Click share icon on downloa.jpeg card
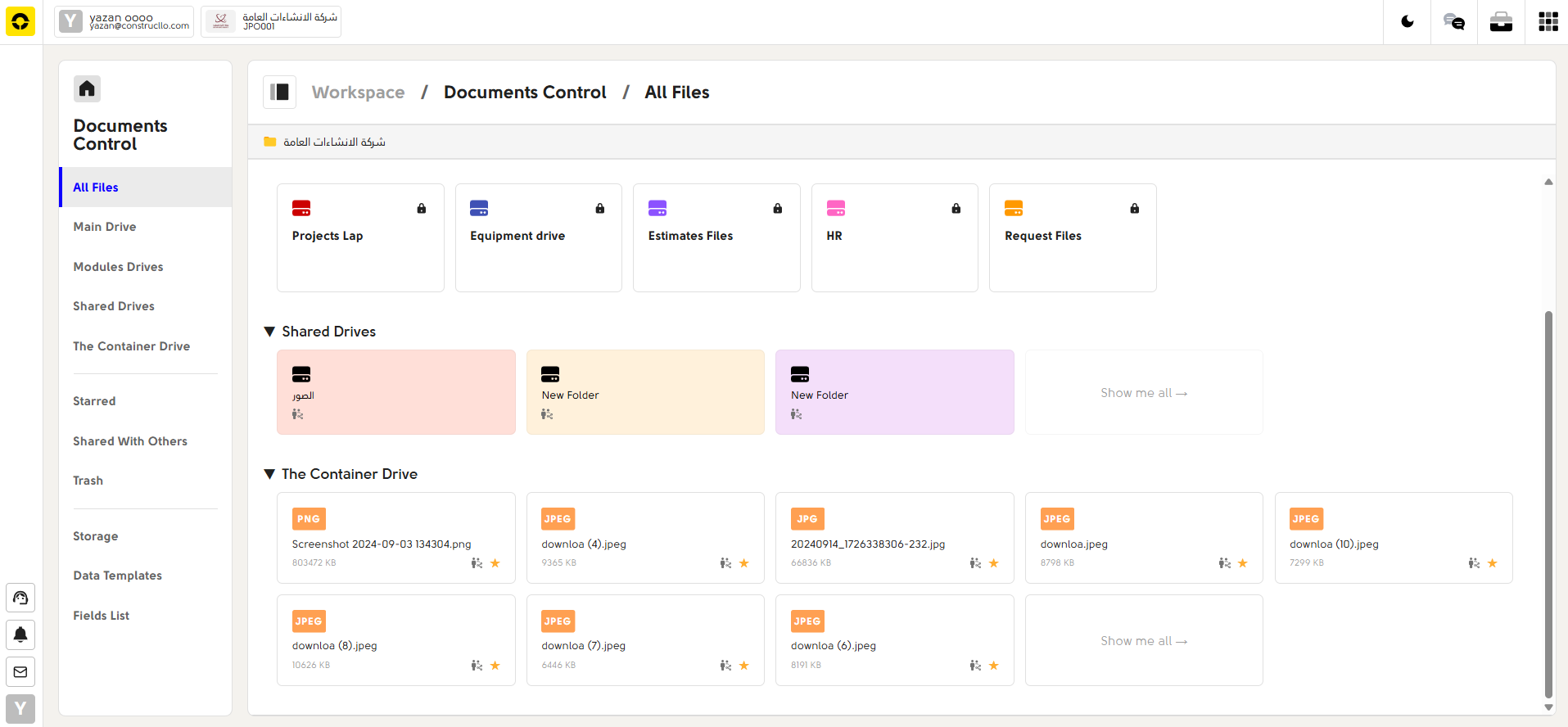Image resolution: width=1568 pixels, height=727 pixels. (1225, 563)
